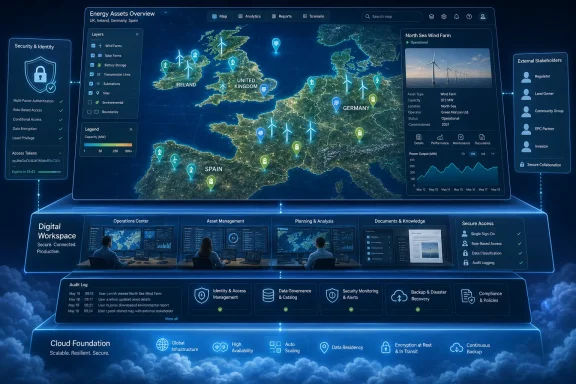Click the Power Output area chart
Screen dimensions: 576x384
click(x=457, y=173)
